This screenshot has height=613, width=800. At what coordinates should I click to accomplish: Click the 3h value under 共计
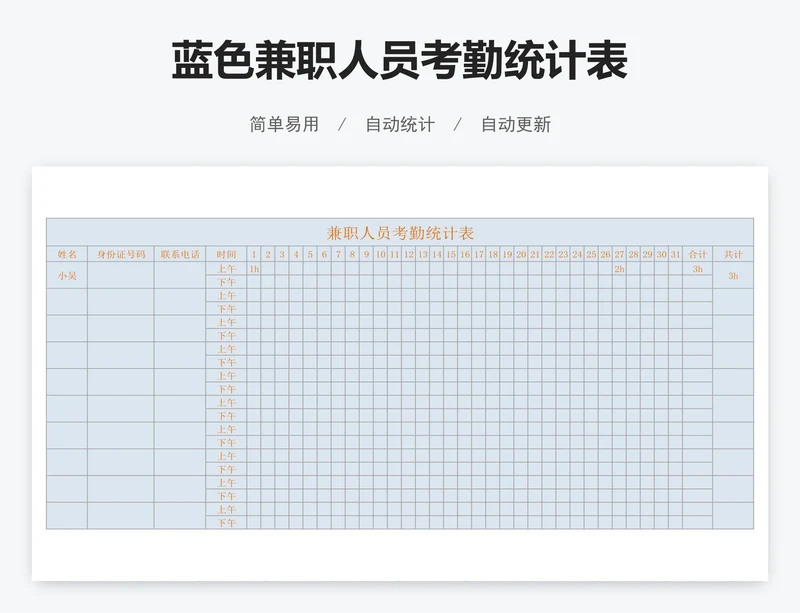pyautogui.click(x=733, y=276)
